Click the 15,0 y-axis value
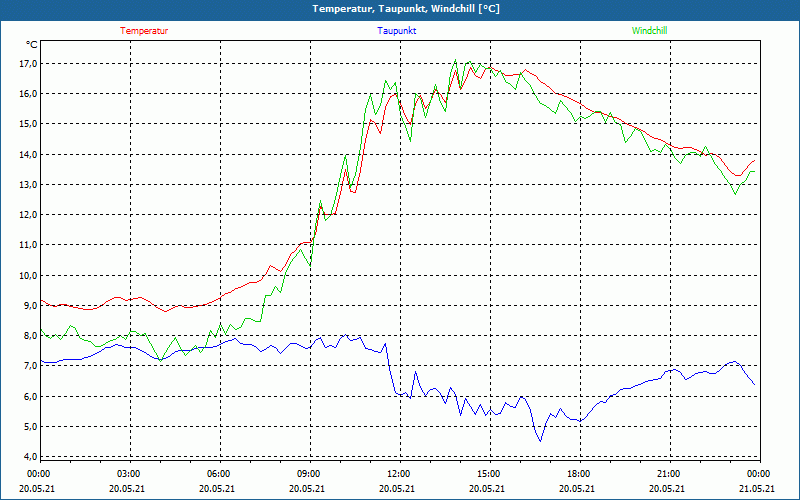Screen dimensions: 800x500 (x=28, y=124)
